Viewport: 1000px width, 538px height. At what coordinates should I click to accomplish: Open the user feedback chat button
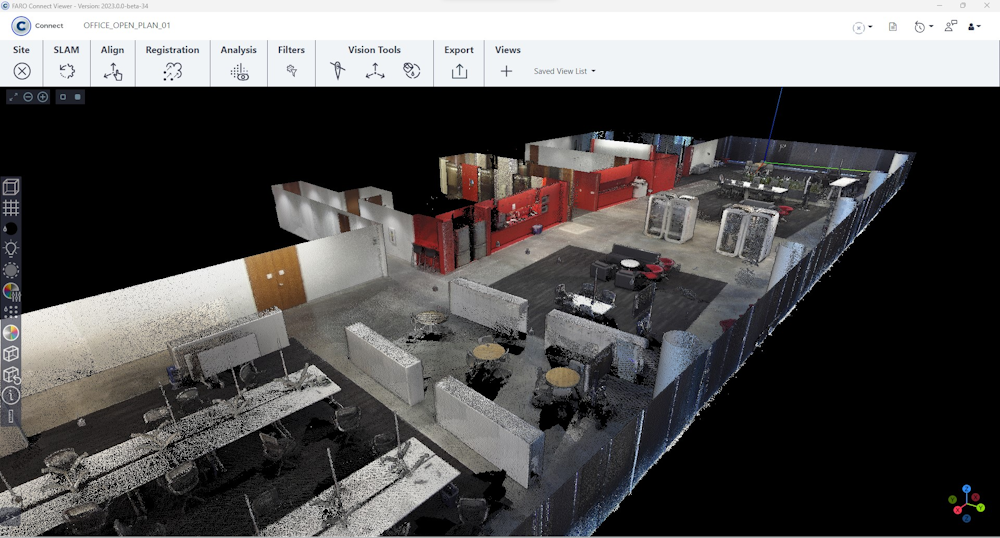pos(950,27)
